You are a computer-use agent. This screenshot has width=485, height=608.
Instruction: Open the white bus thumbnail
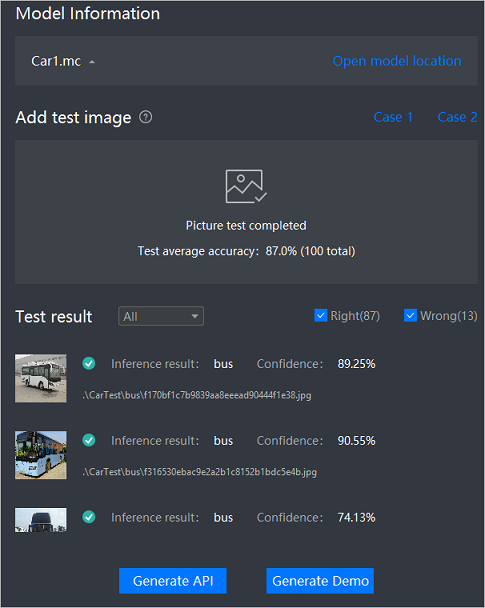(x=41, y=378)
